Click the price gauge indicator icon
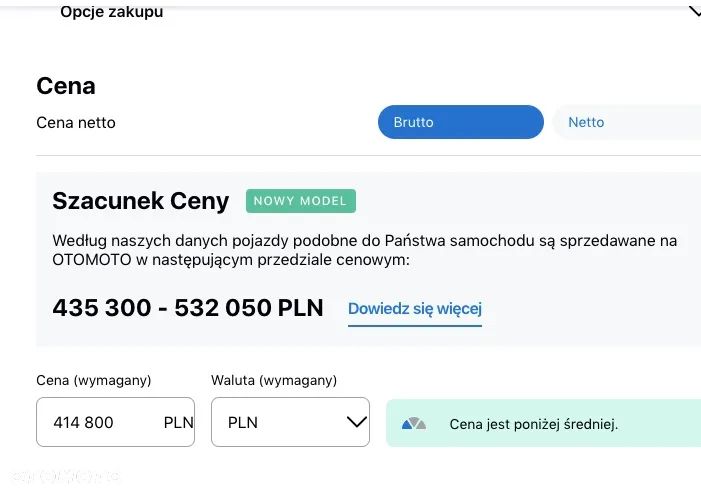 [x=414, y=424]
